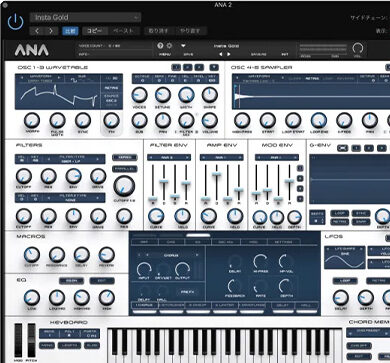This screenshot has height=363, width=390.
Task: Go to next preset with right chevron
Action: tap(51, 31)
